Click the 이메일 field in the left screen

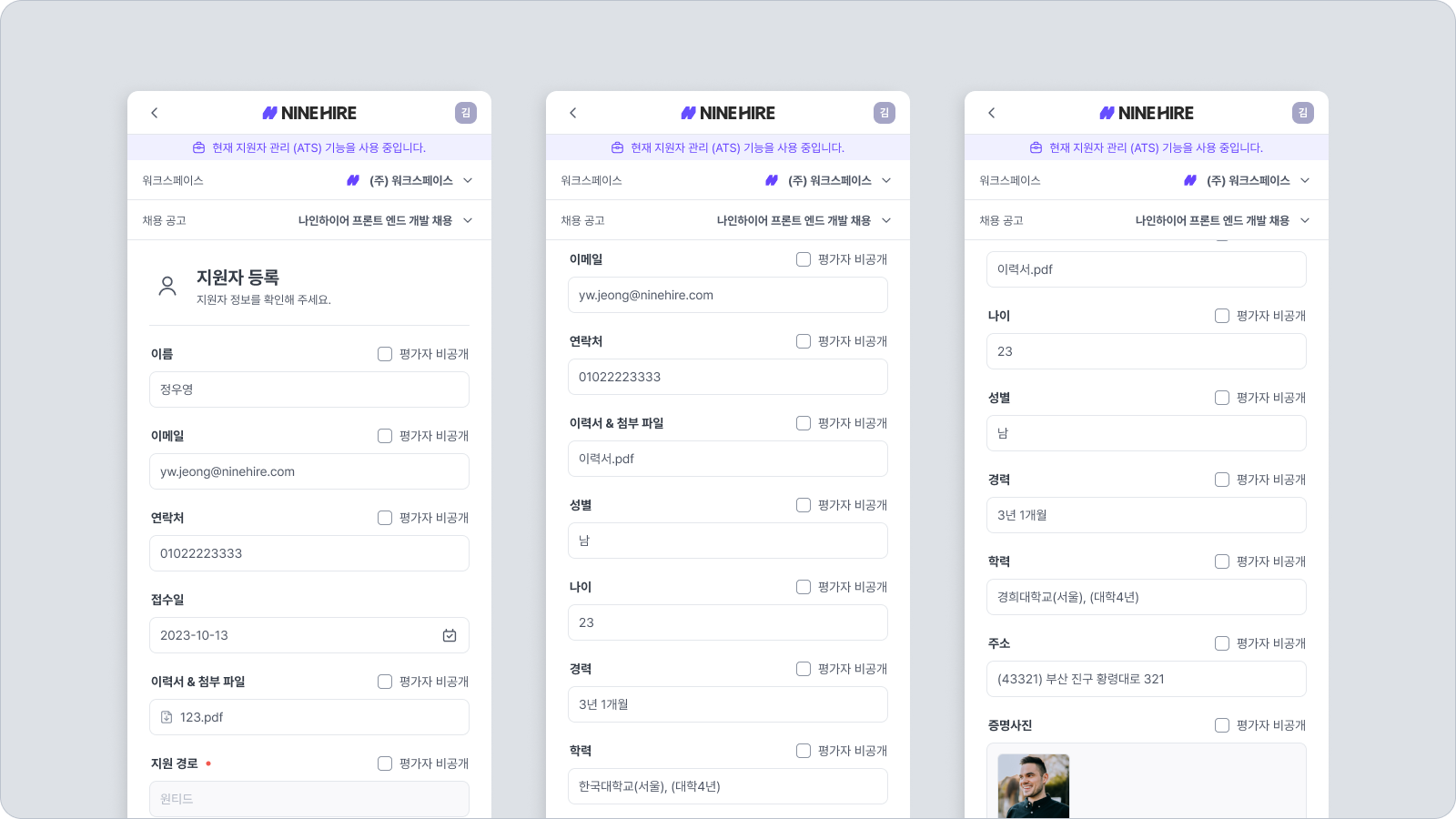coord(309,471)
